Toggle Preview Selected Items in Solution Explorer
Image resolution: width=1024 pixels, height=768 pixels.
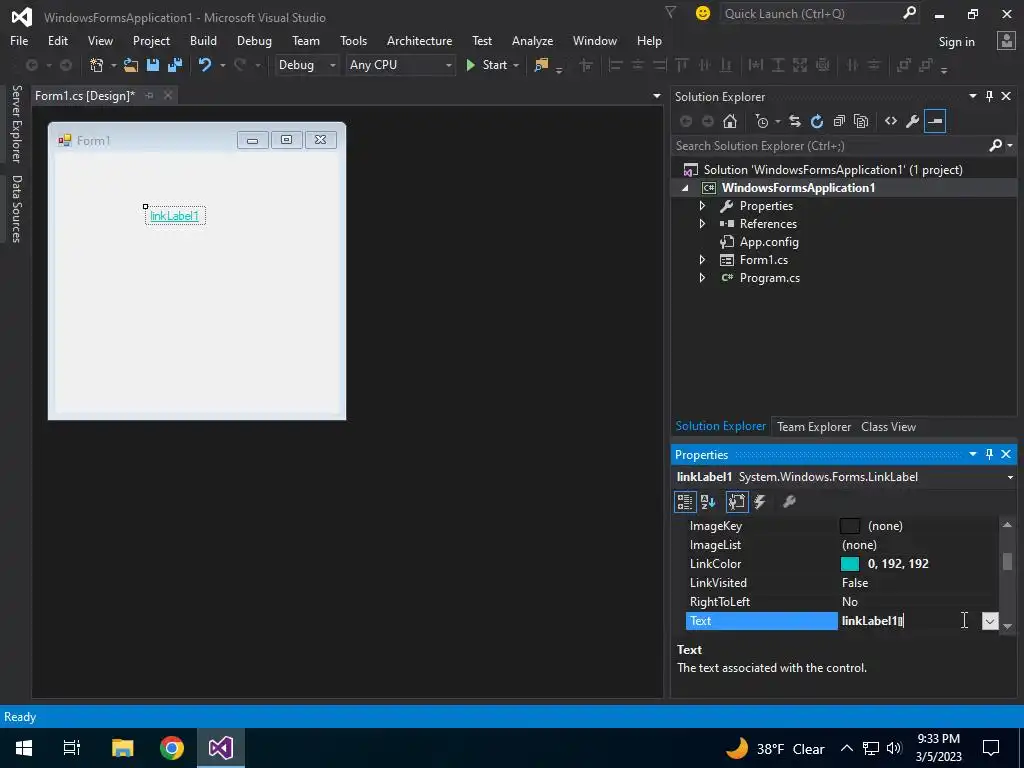point(935,121)
